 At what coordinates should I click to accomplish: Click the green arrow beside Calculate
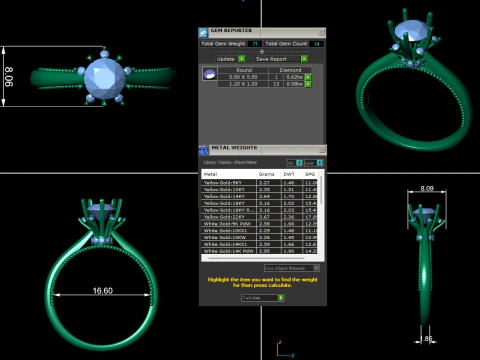[281, 298]
